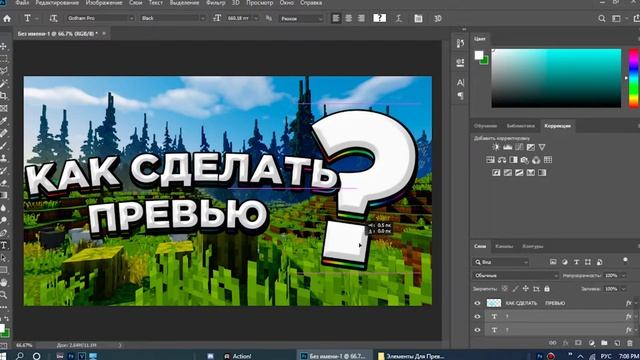The image size is (640, 360).
Task: Open the font size dropdown
Action: (x=256, y=18)
